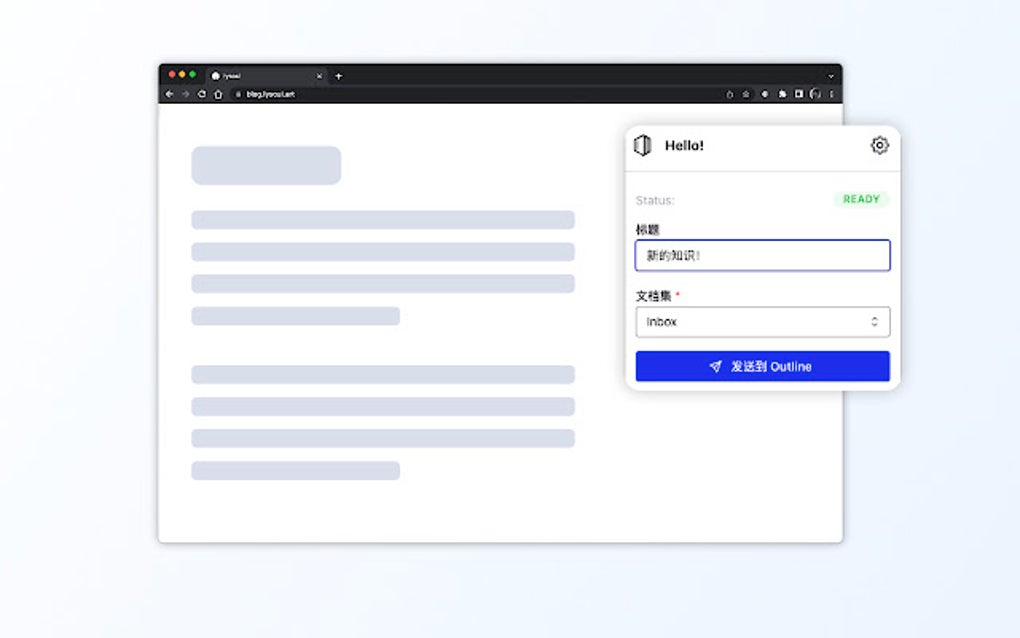Click the 发送到 Outline submit button

point(762,366)
